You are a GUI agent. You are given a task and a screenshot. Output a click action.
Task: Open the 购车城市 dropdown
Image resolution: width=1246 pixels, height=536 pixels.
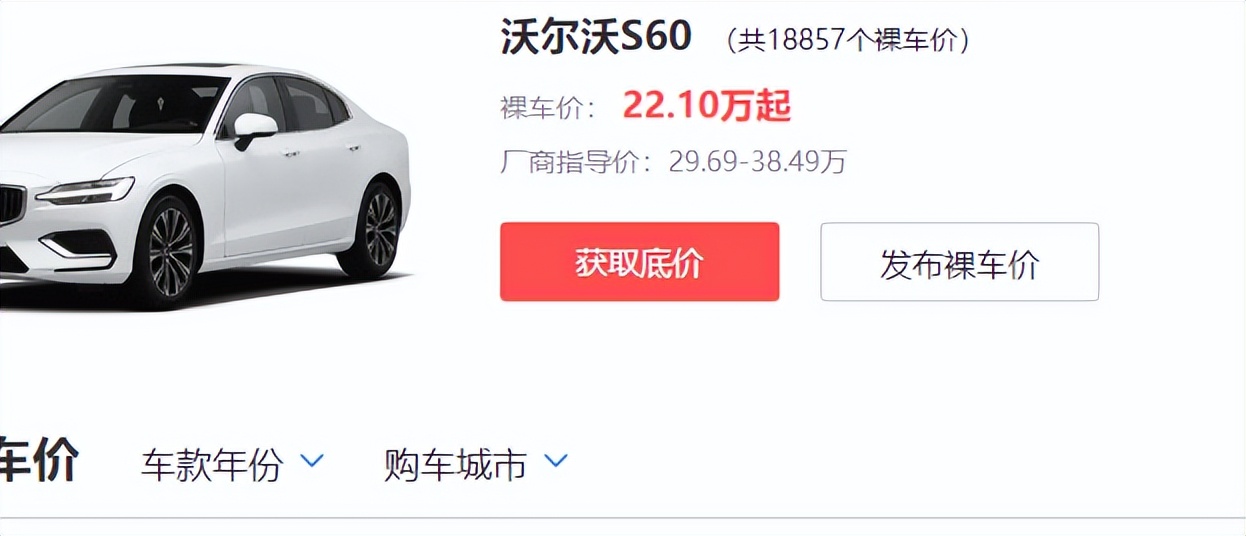(x=476, y=464)
